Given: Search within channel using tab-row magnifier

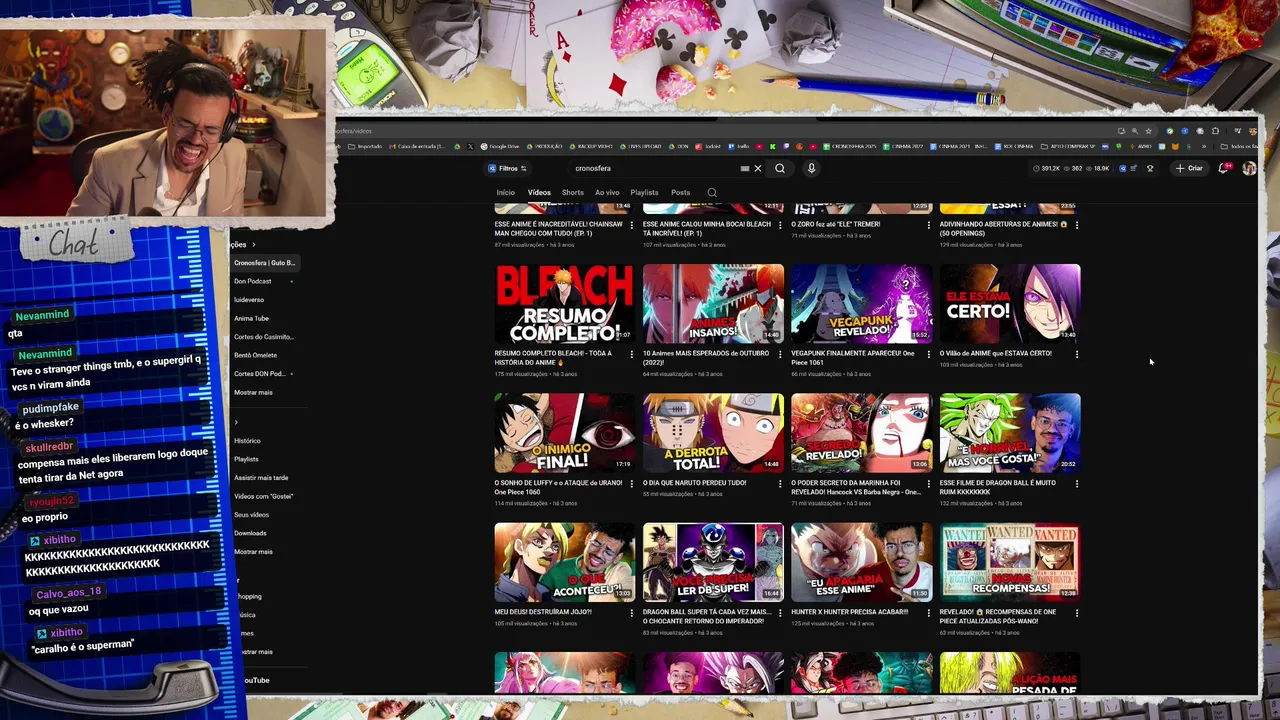Looking at the screenshot, I should (712, 192).
